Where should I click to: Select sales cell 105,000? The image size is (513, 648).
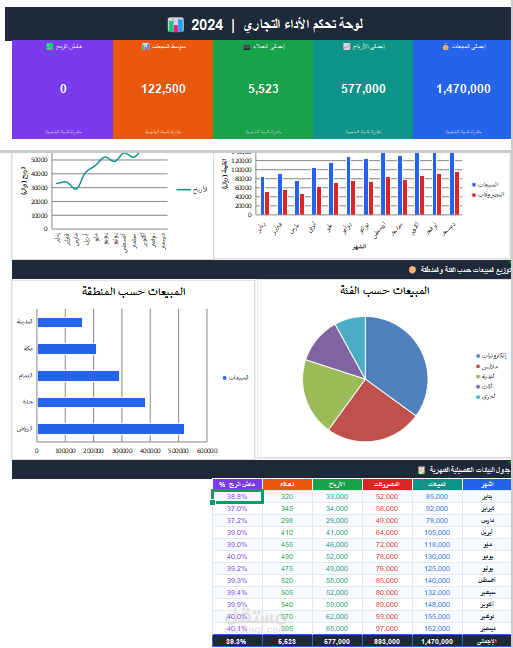437,533
